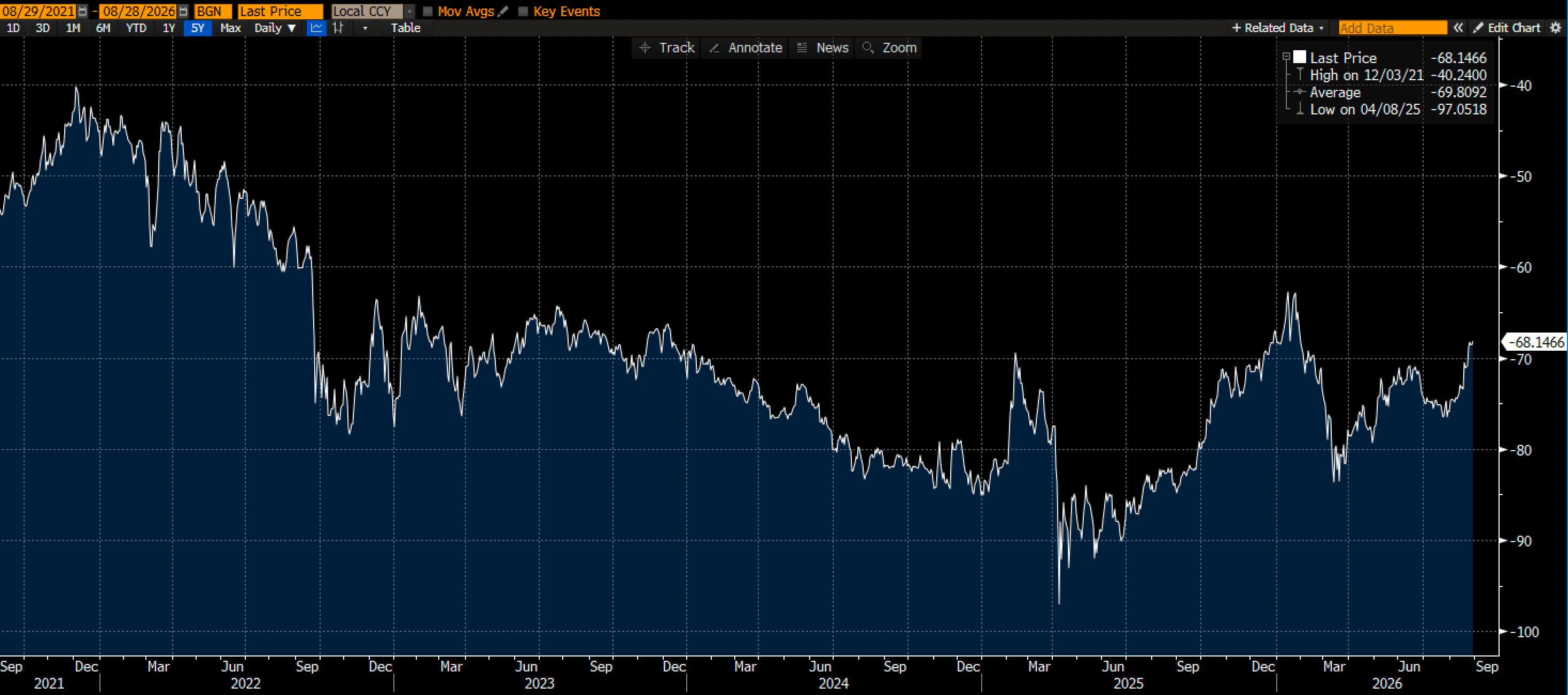Click the start date field 08/29/2021
1568x695 pixels.
click(38, 12)
